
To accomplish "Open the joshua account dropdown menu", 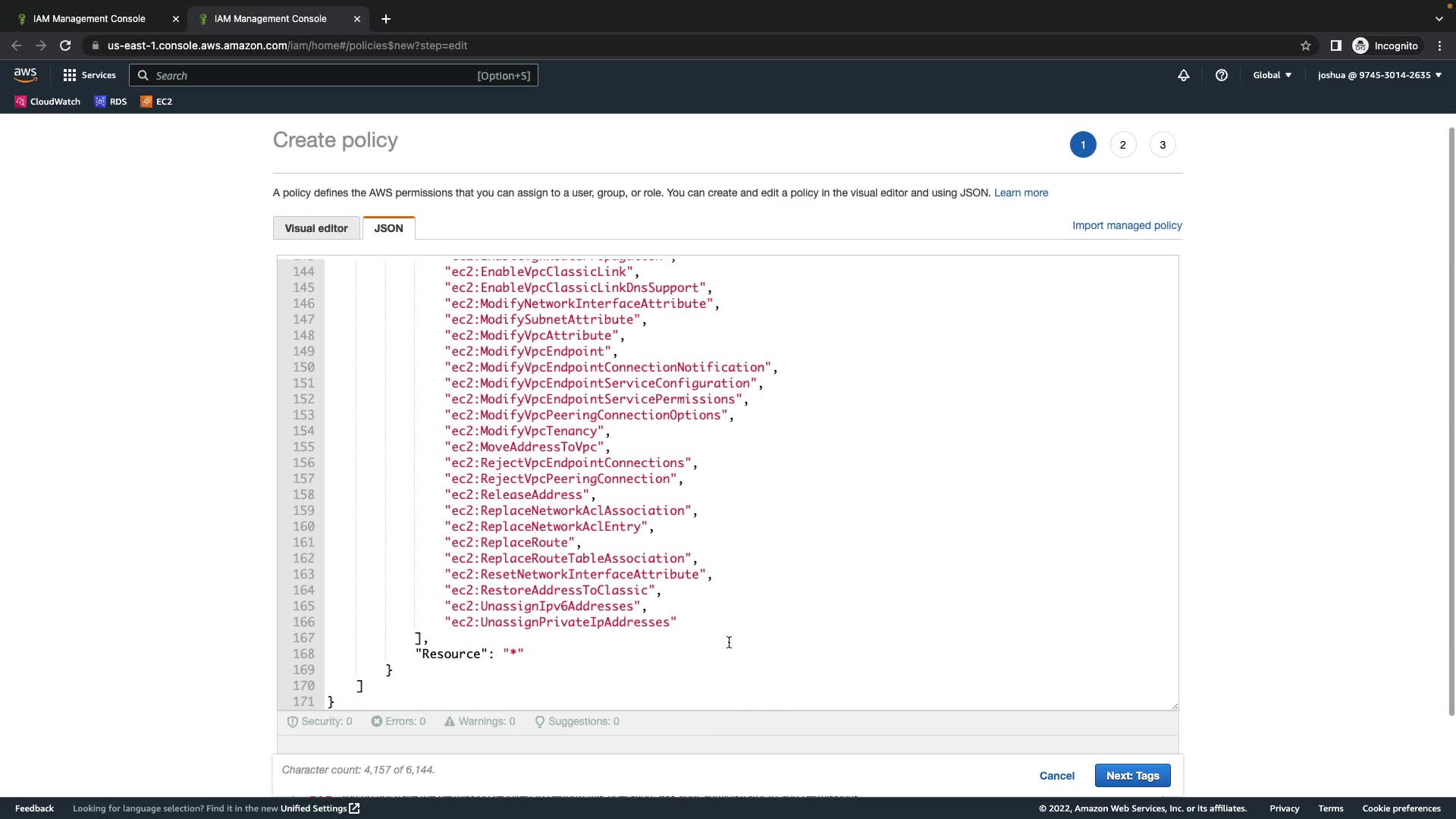I will (1379, 75).
